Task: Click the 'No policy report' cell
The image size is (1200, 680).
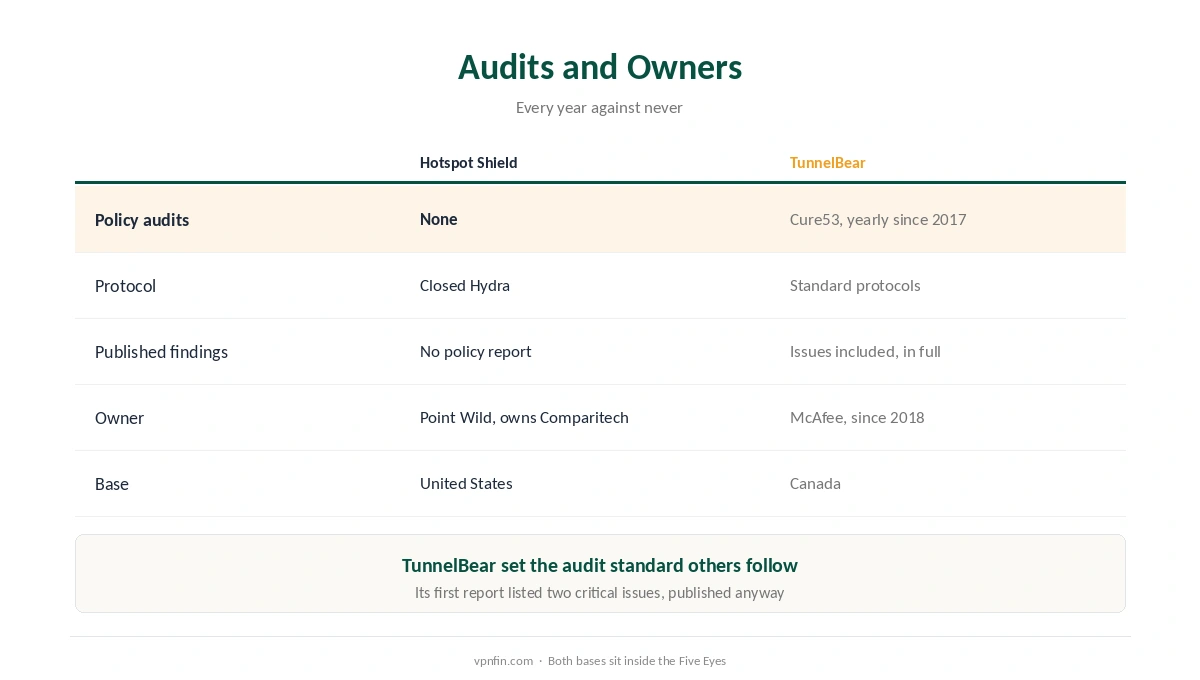Action: 475,351
